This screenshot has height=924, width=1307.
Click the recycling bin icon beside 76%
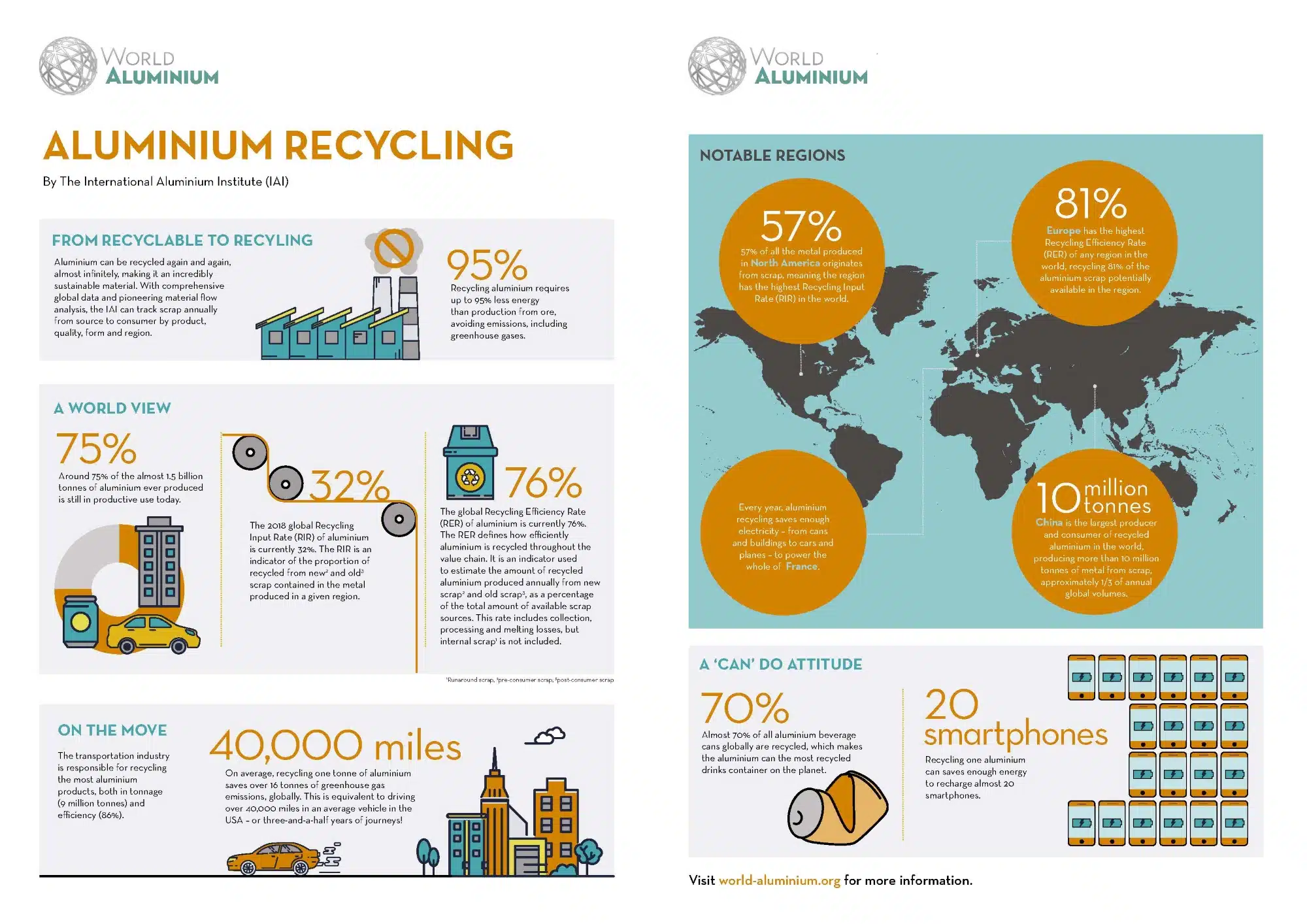[470, 463]
